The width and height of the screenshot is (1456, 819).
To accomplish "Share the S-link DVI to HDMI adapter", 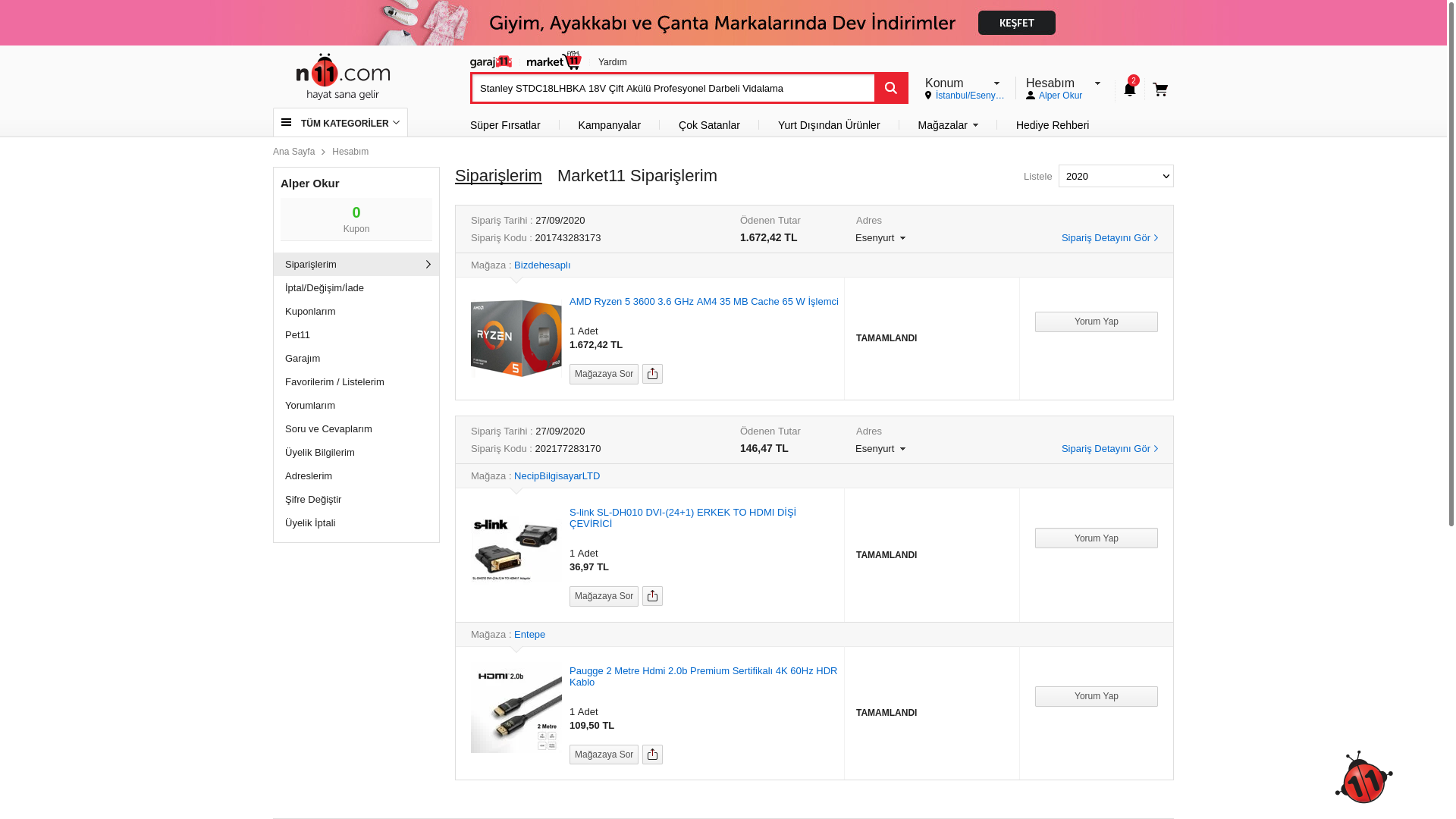I will click(x=652, y=596).
